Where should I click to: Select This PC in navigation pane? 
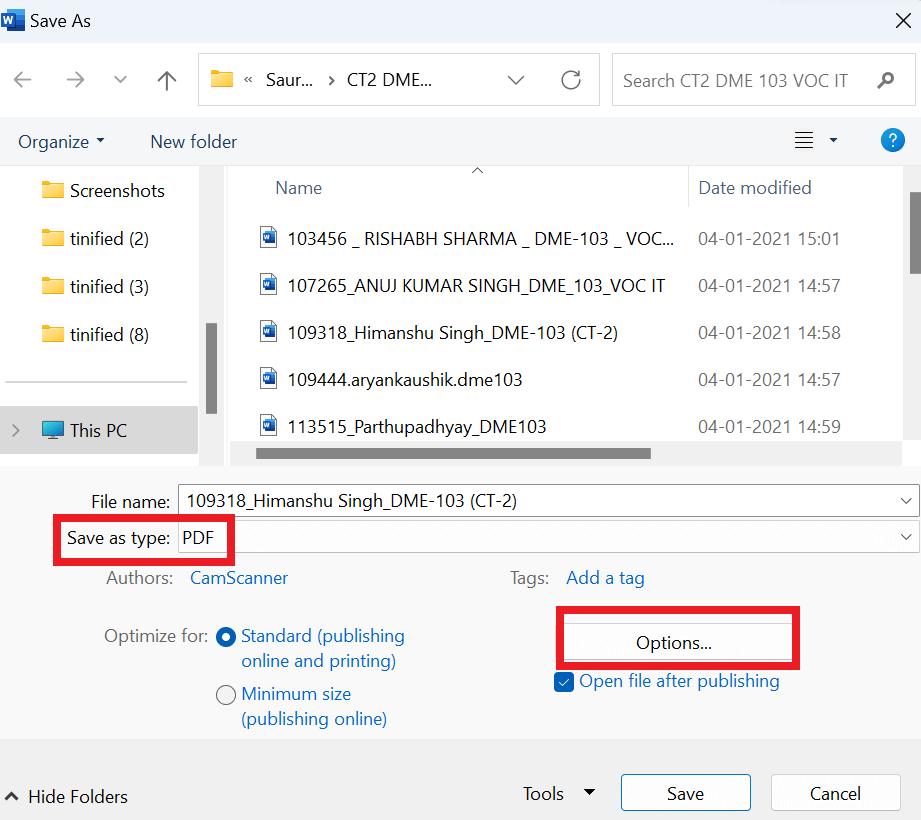99,430
